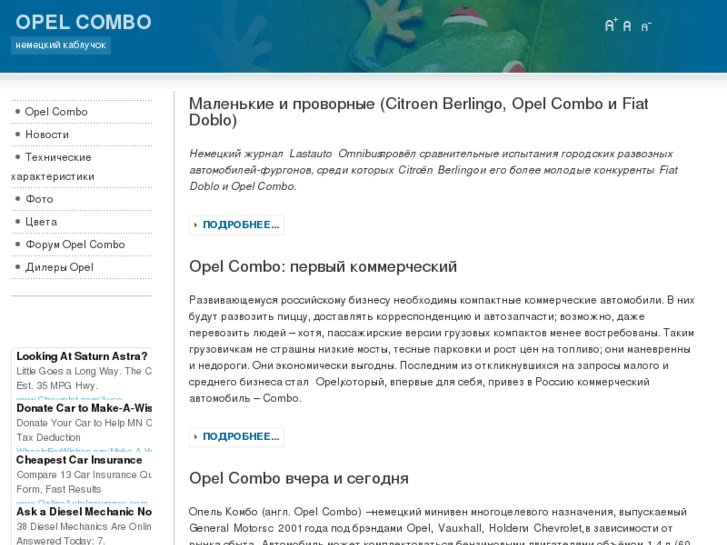Click ad text 'Tax Deduction'

[48, 437]
